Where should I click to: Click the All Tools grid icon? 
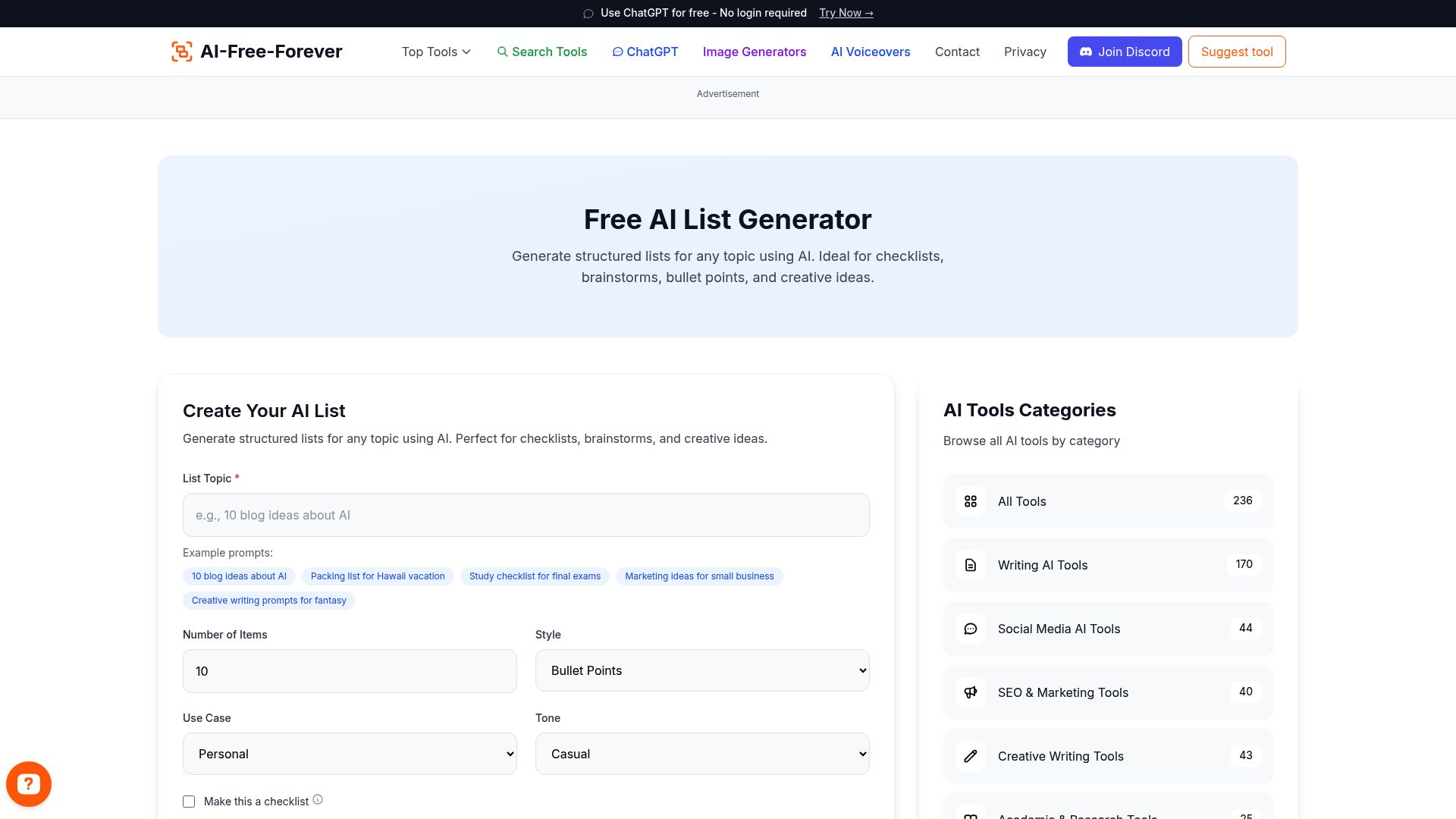point(970,501)
